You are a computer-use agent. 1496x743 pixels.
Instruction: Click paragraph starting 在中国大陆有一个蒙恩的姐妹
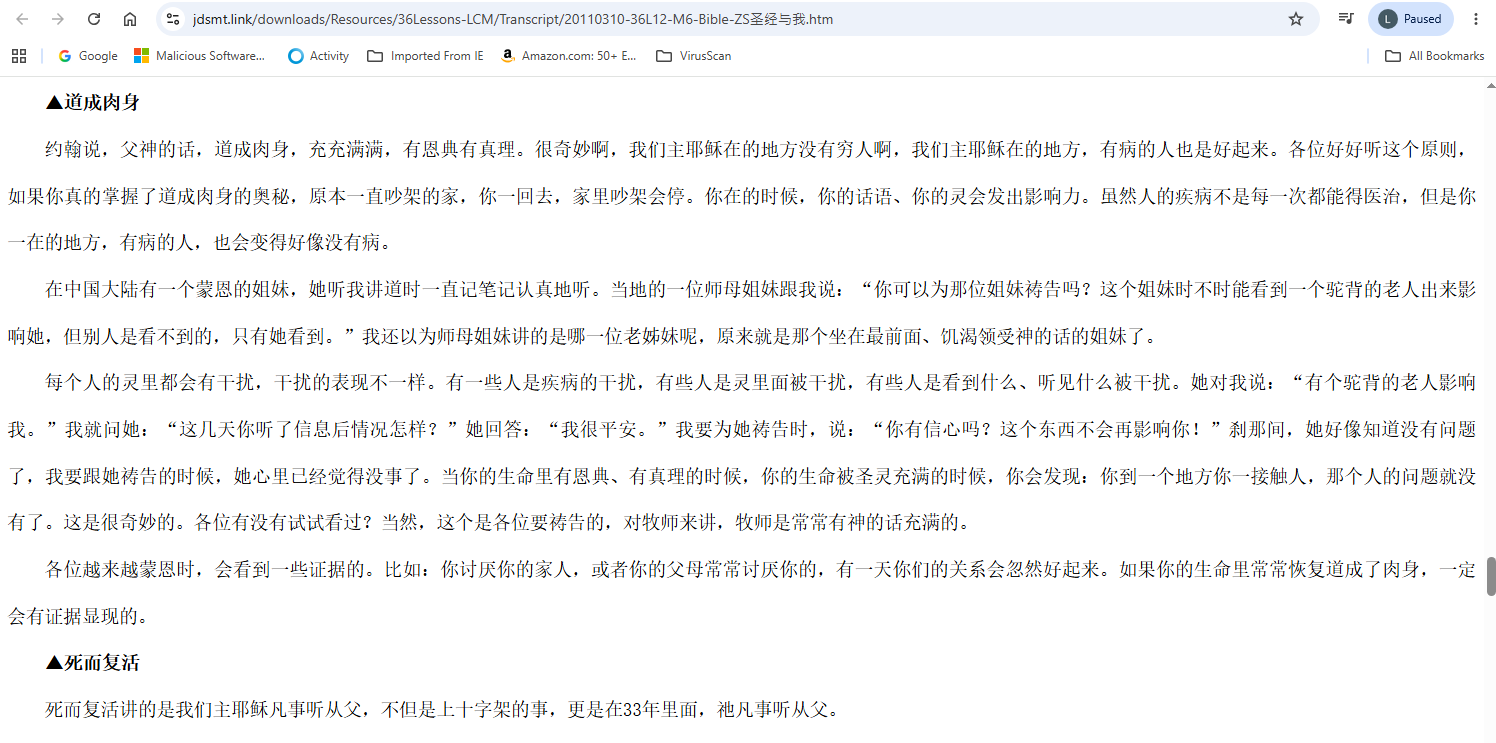742,313
